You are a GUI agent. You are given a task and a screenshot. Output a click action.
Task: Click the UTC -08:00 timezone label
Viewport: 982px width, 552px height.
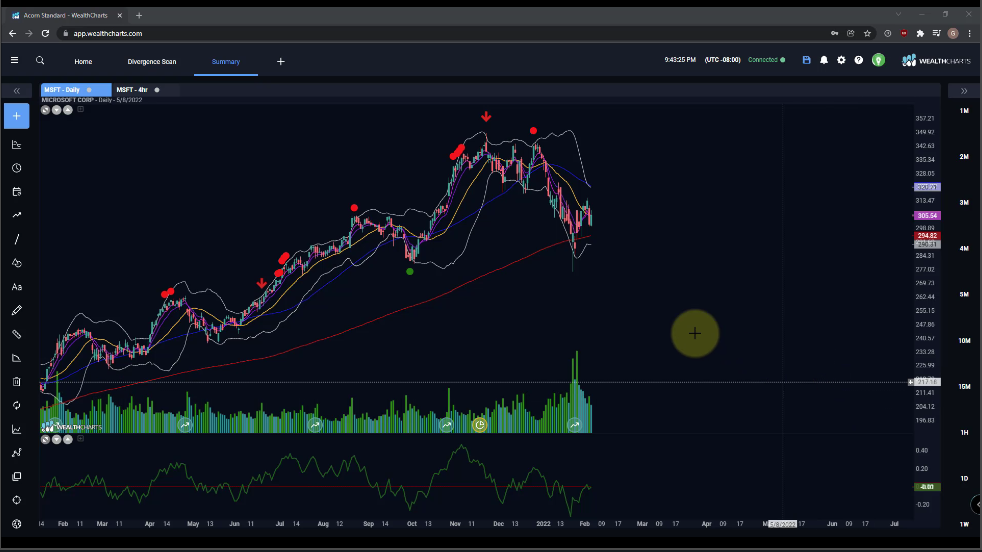(x=723, y=60)
